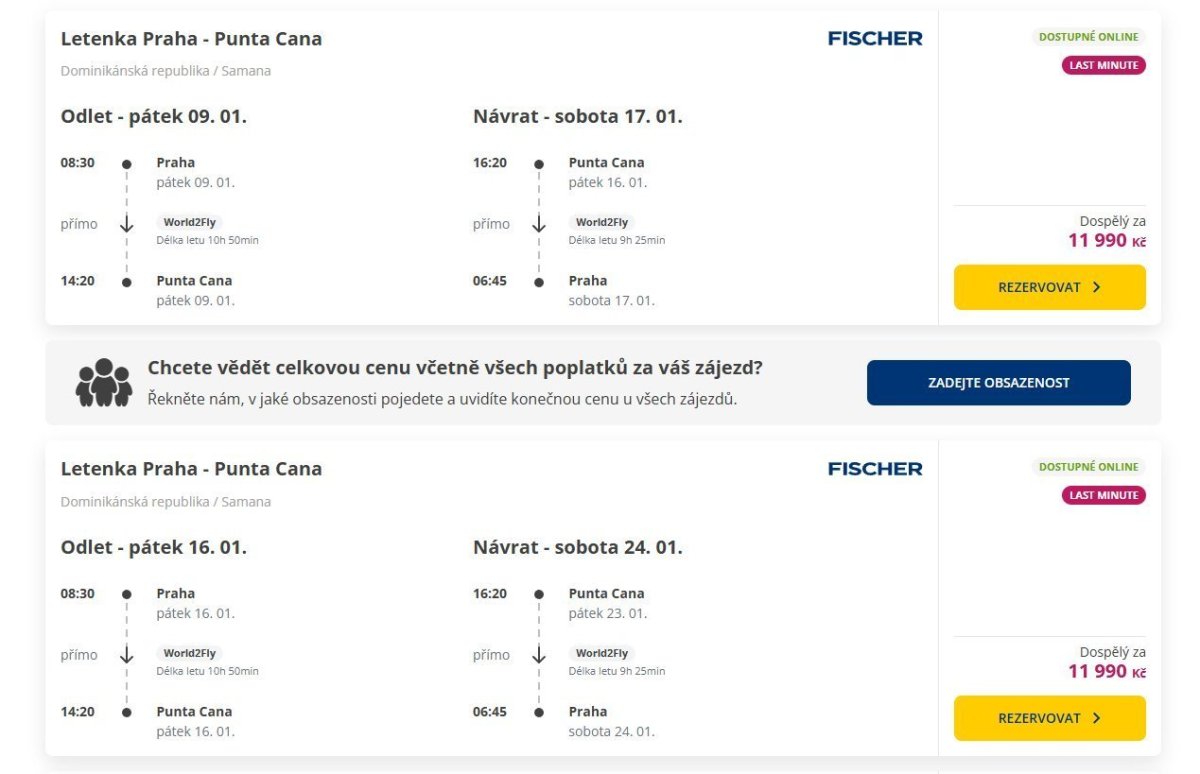
Task: Open the second Letenka Praha - Punta Cana title
Action: (191, 469)
